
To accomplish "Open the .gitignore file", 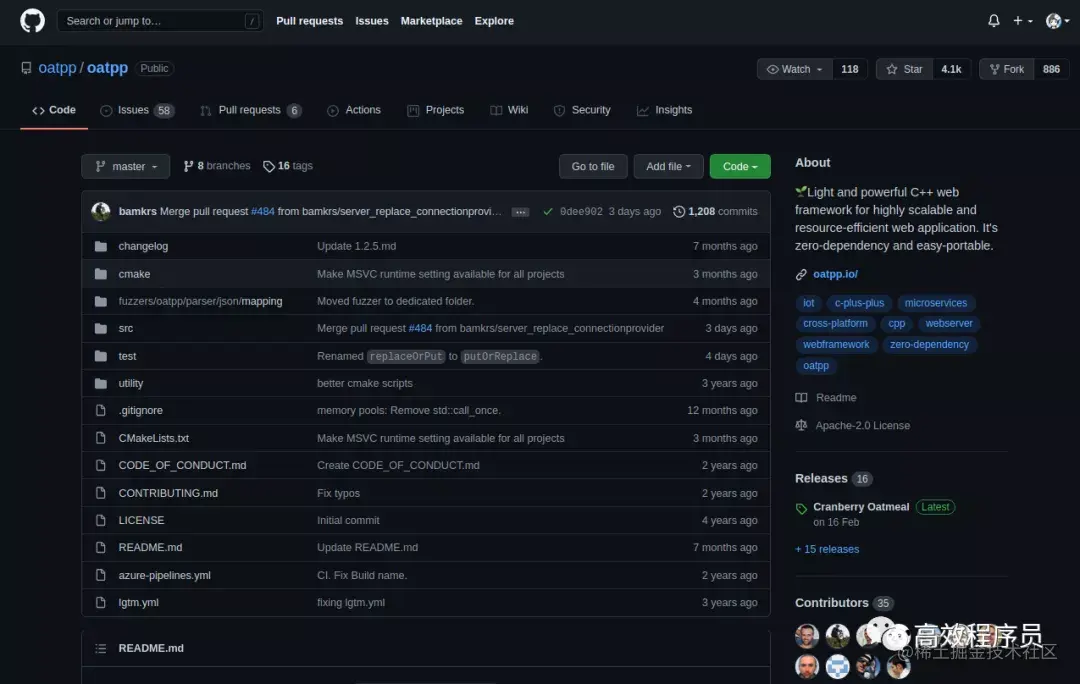I will (141, 410).
